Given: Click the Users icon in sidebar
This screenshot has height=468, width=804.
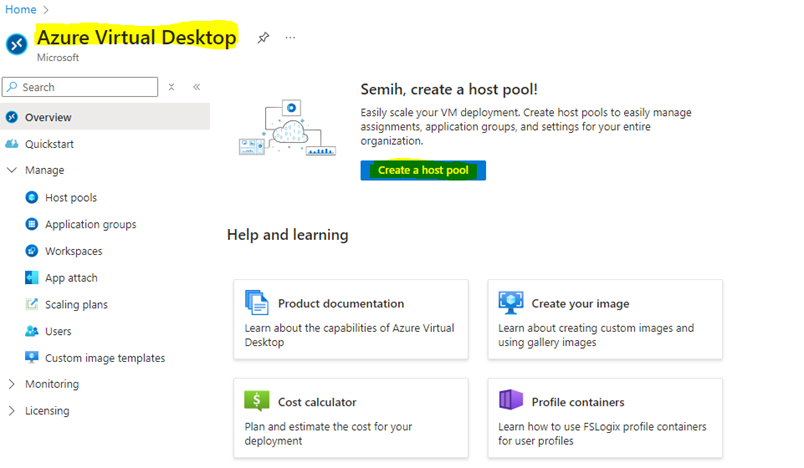Looking at the screenshot, I should tap(31, 331).
